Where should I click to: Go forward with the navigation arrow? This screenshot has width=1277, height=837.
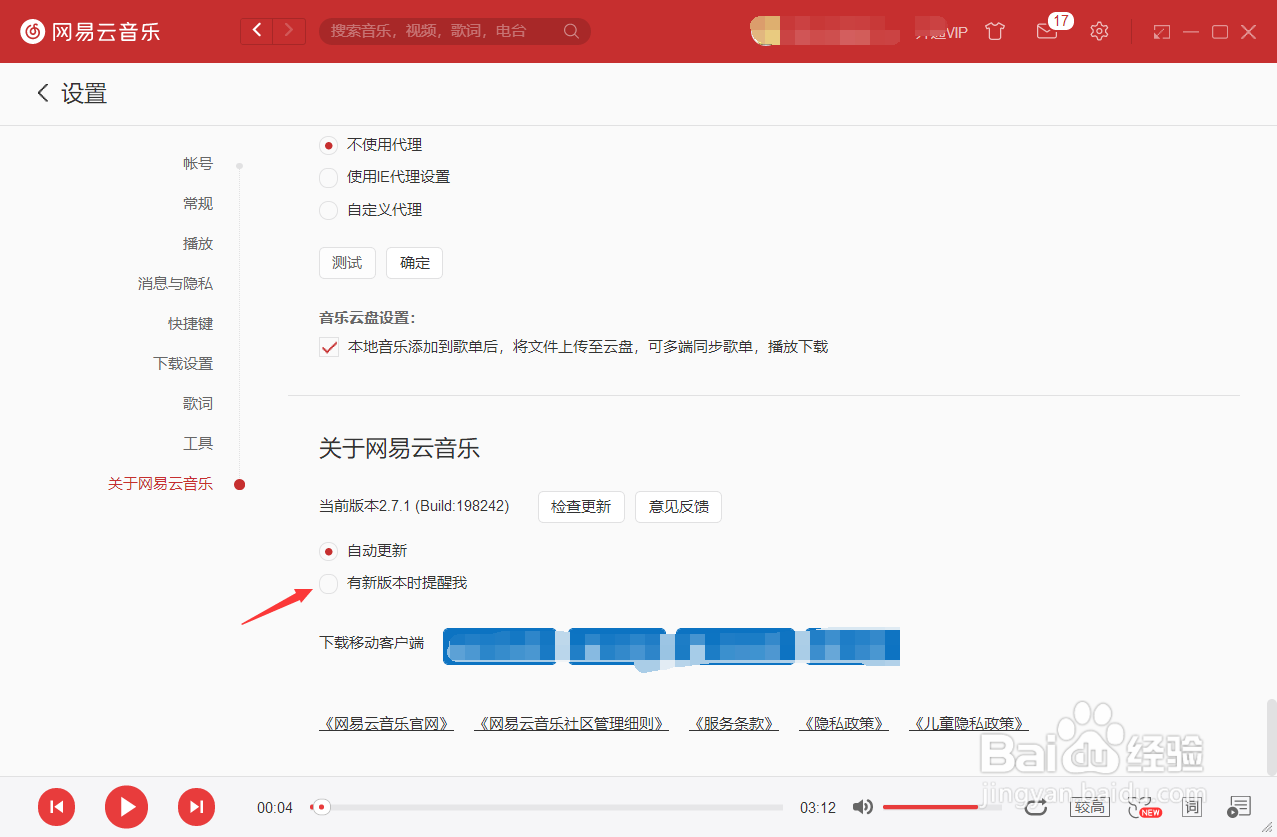(289, 31)
